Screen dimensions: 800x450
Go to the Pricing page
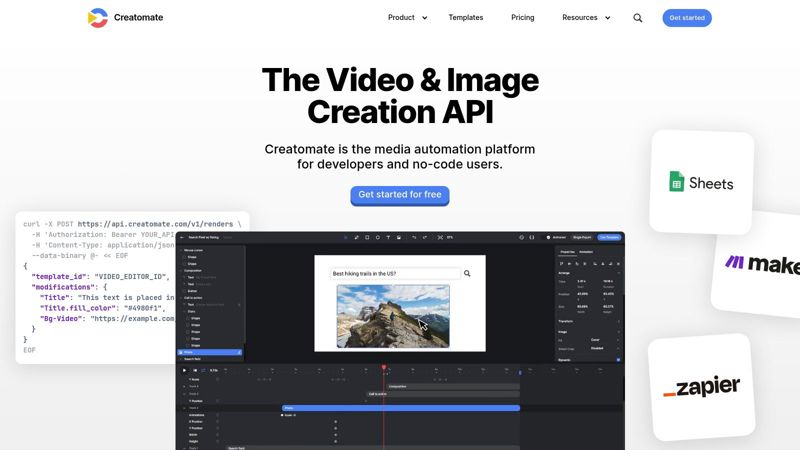pos(523,17)
